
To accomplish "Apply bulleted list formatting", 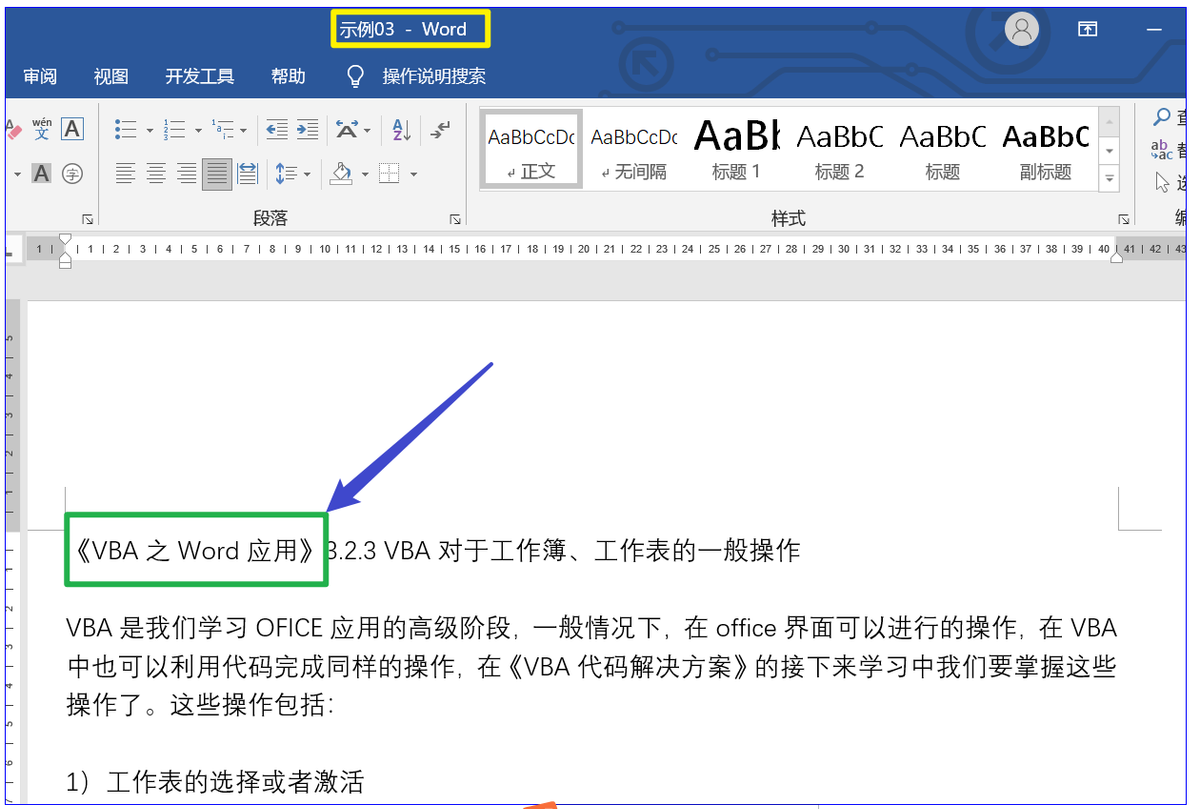I will tap(126, 129).
